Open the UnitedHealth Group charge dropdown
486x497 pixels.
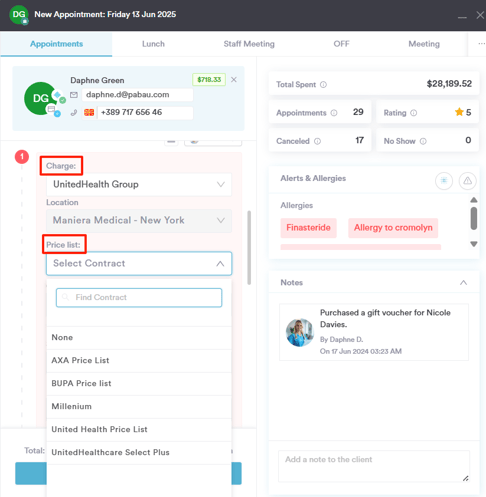click(x=139, y=184)
